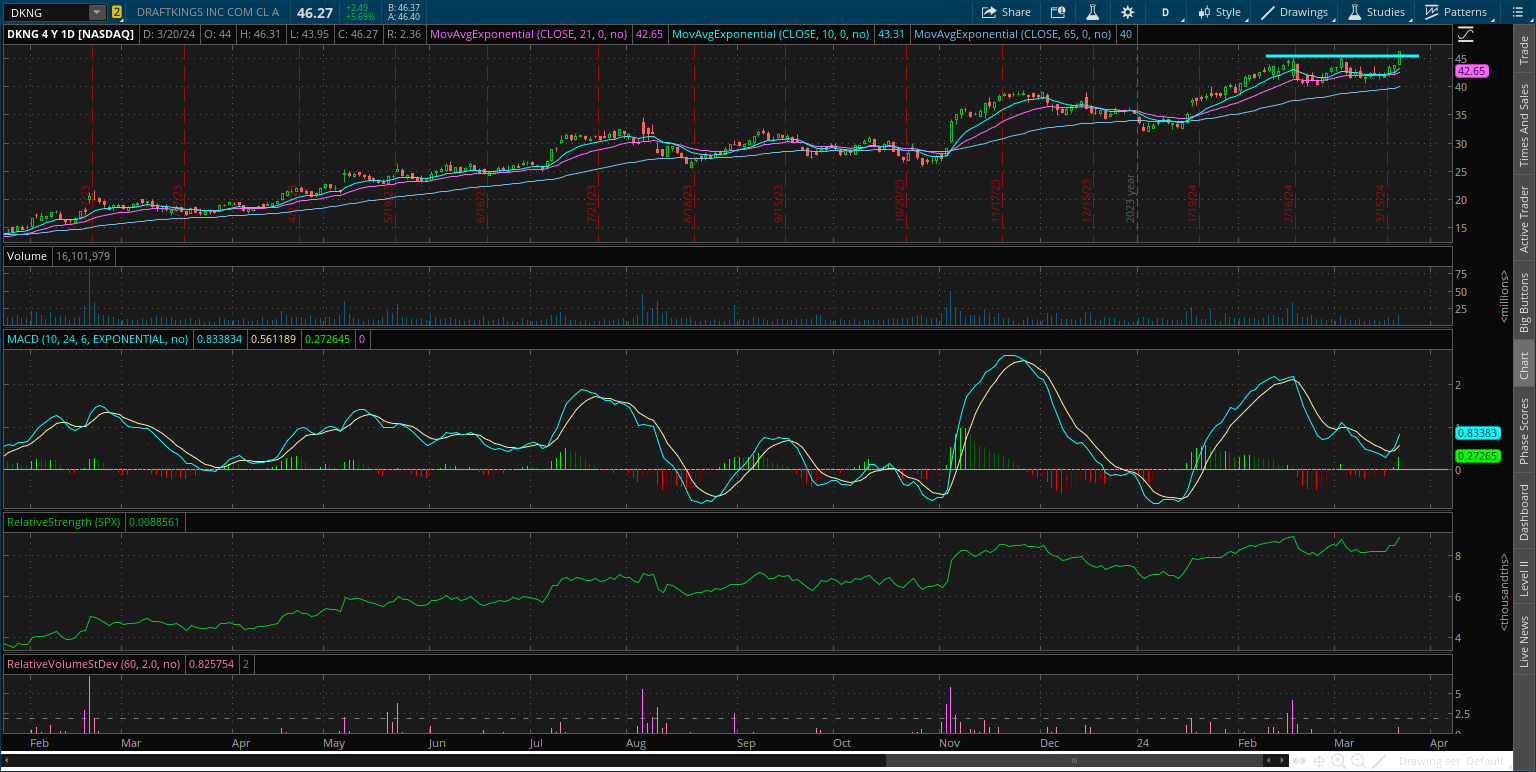This screenshot has height=772, width=1536.
Task: Click the horizontal chart scrollbar thumb
Action: 1073,761
